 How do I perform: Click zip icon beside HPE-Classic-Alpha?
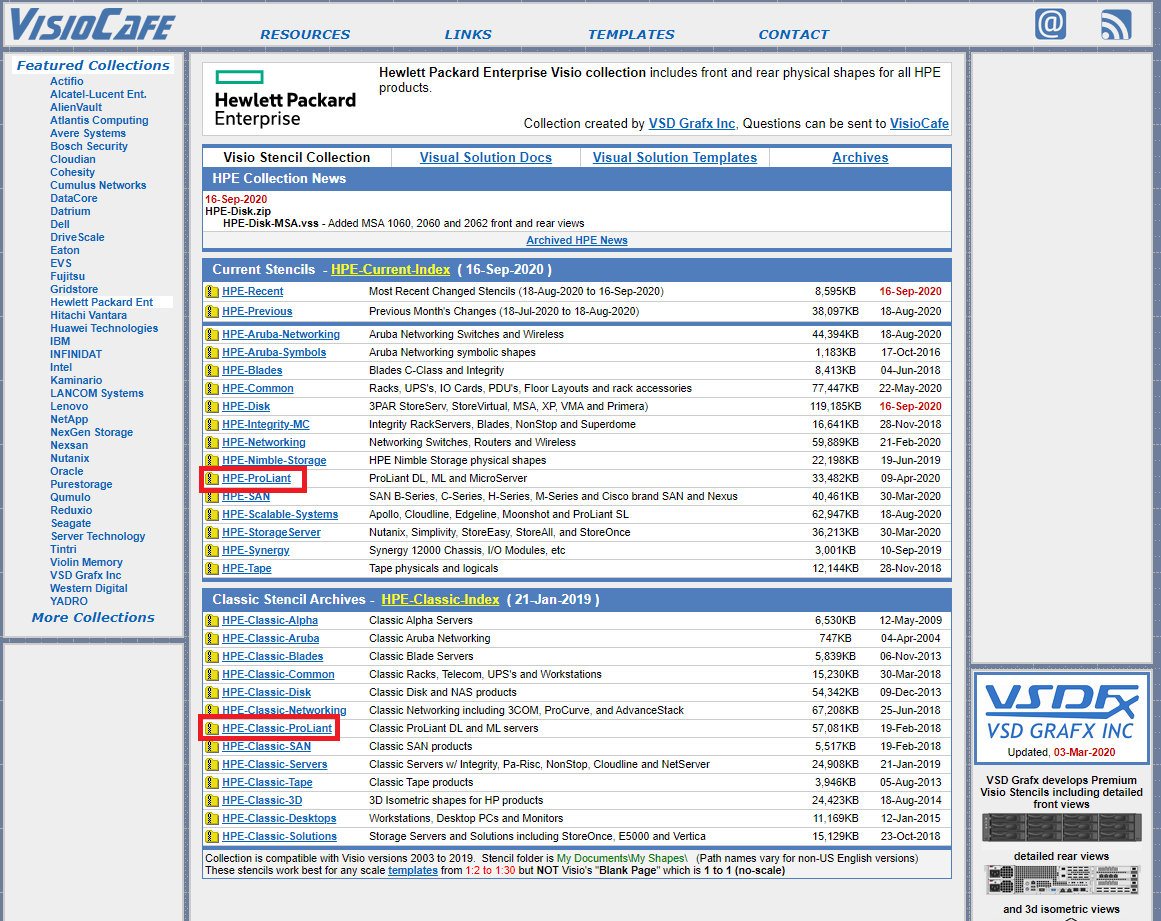[212, 620]
